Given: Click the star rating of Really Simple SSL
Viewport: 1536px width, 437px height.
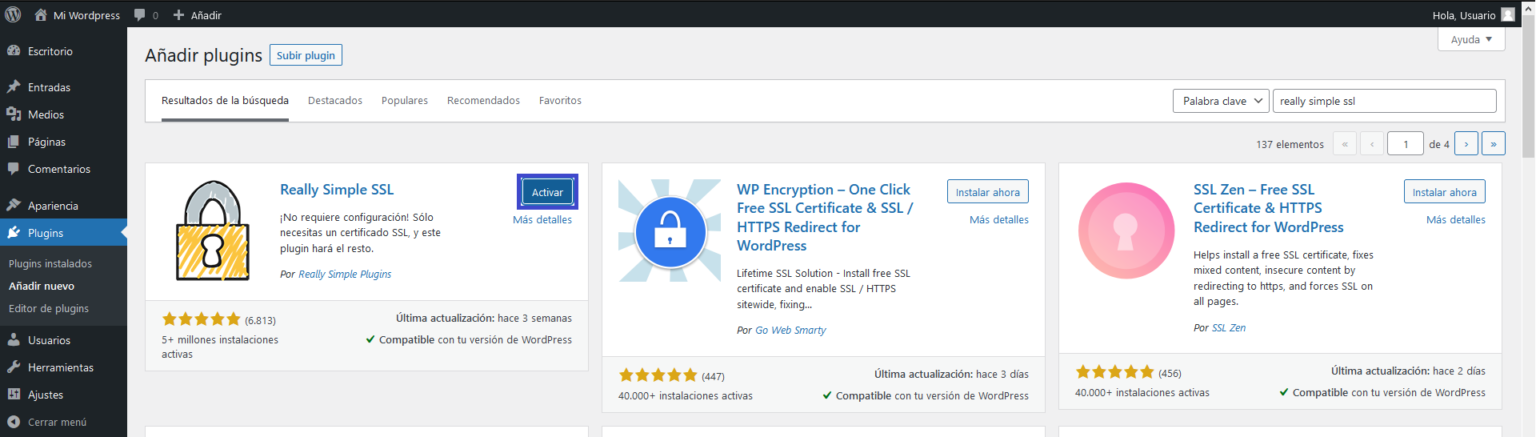Looking at the screenshot, I should tap(201, 320).
